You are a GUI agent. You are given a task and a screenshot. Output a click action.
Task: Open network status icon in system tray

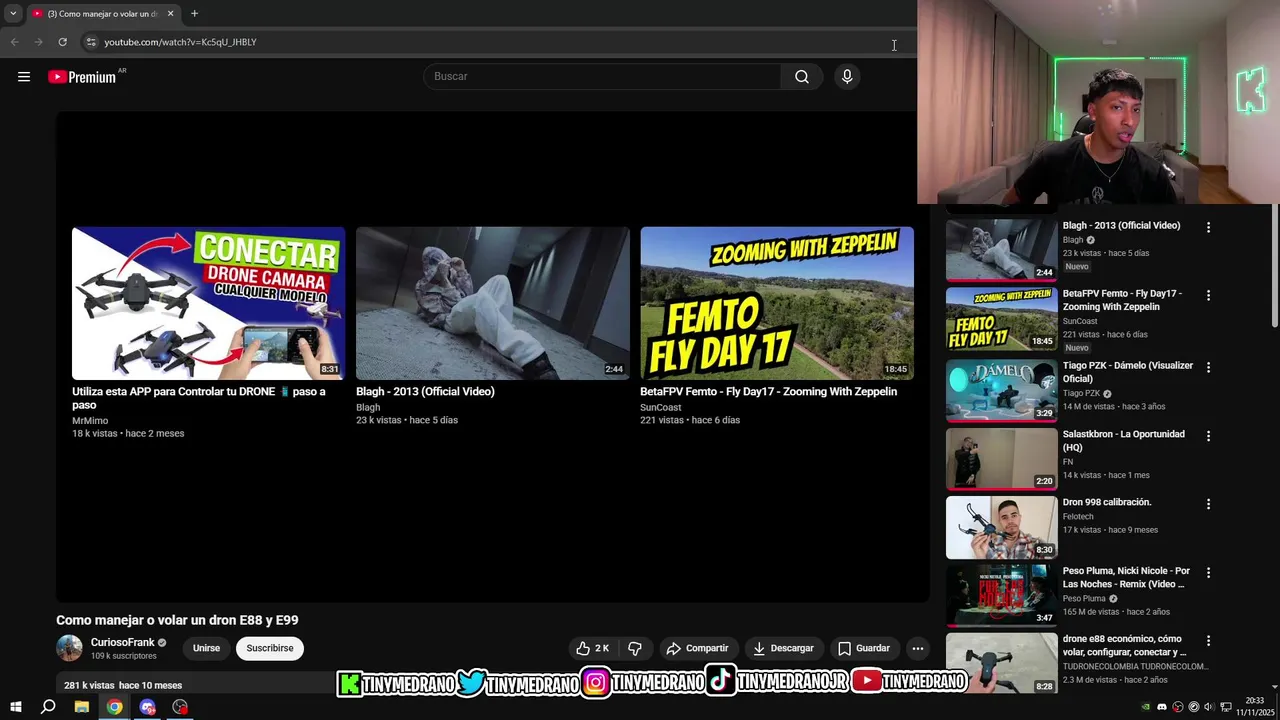1225,707
